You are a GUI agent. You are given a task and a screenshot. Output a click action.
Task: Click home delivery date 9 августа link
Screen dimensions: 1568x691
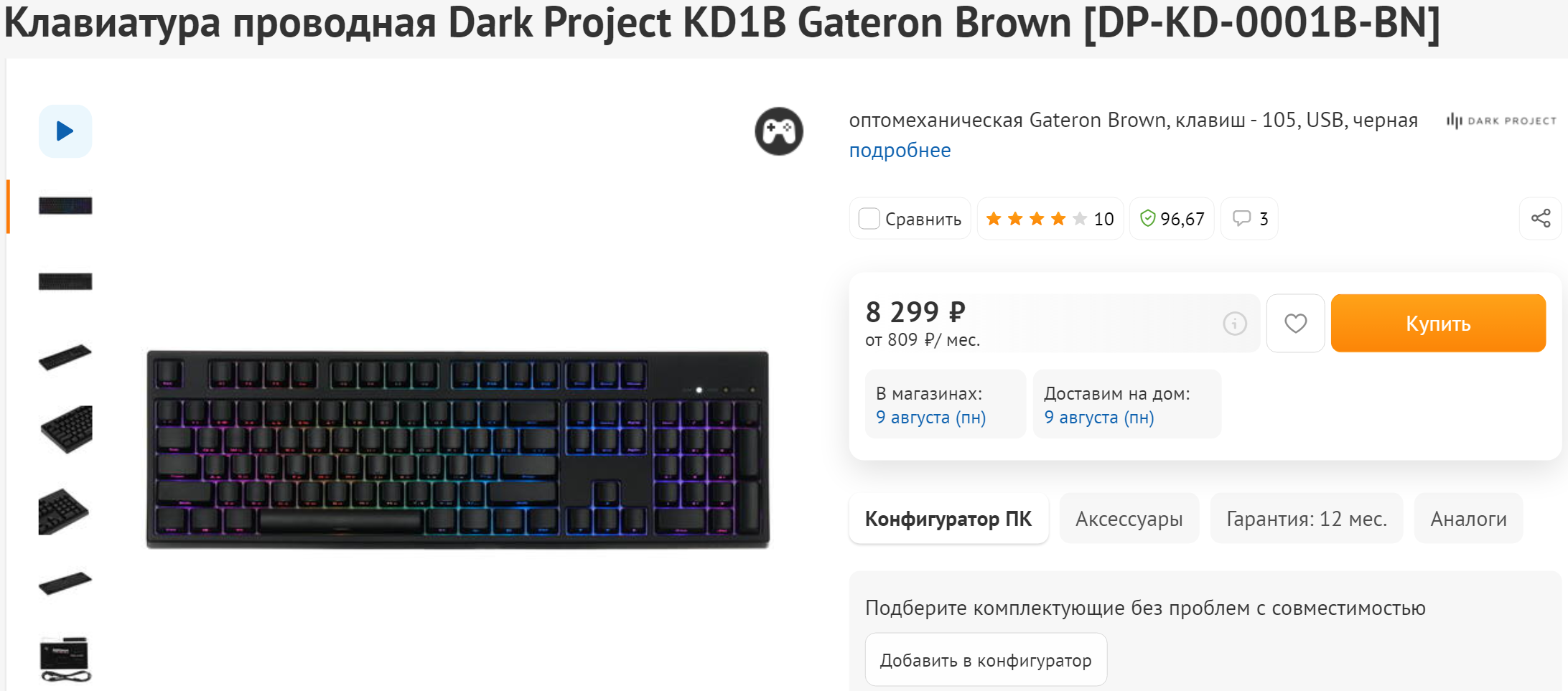1098,418
